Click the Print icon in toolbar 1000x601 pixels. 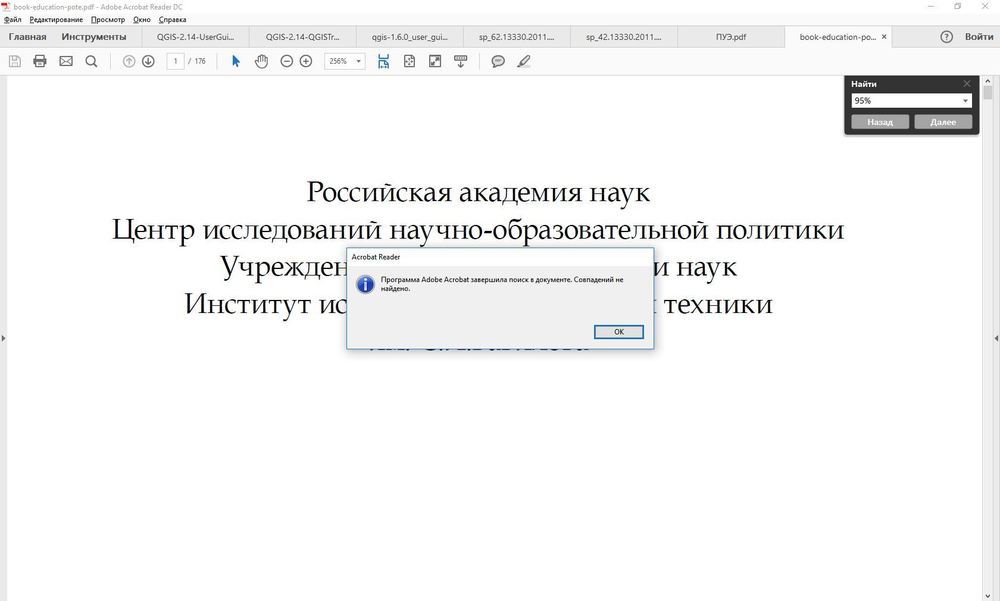pyautogui.click(x=40, y=61)
